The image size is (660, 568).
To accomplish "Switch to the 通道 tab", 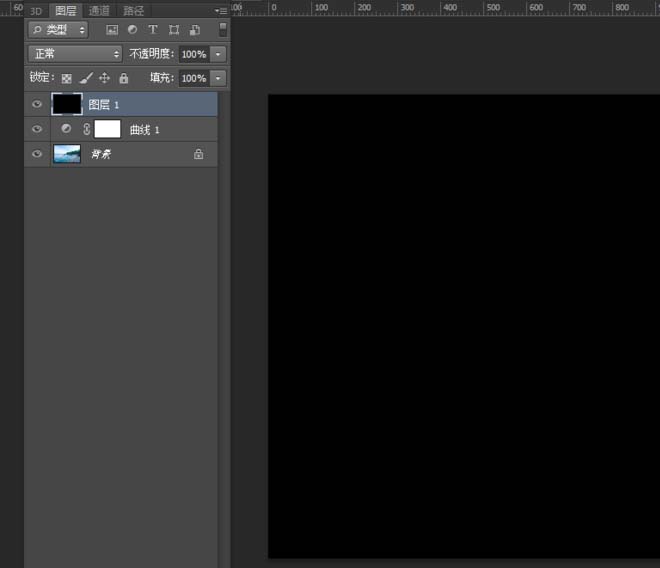I will coord(99,11).
